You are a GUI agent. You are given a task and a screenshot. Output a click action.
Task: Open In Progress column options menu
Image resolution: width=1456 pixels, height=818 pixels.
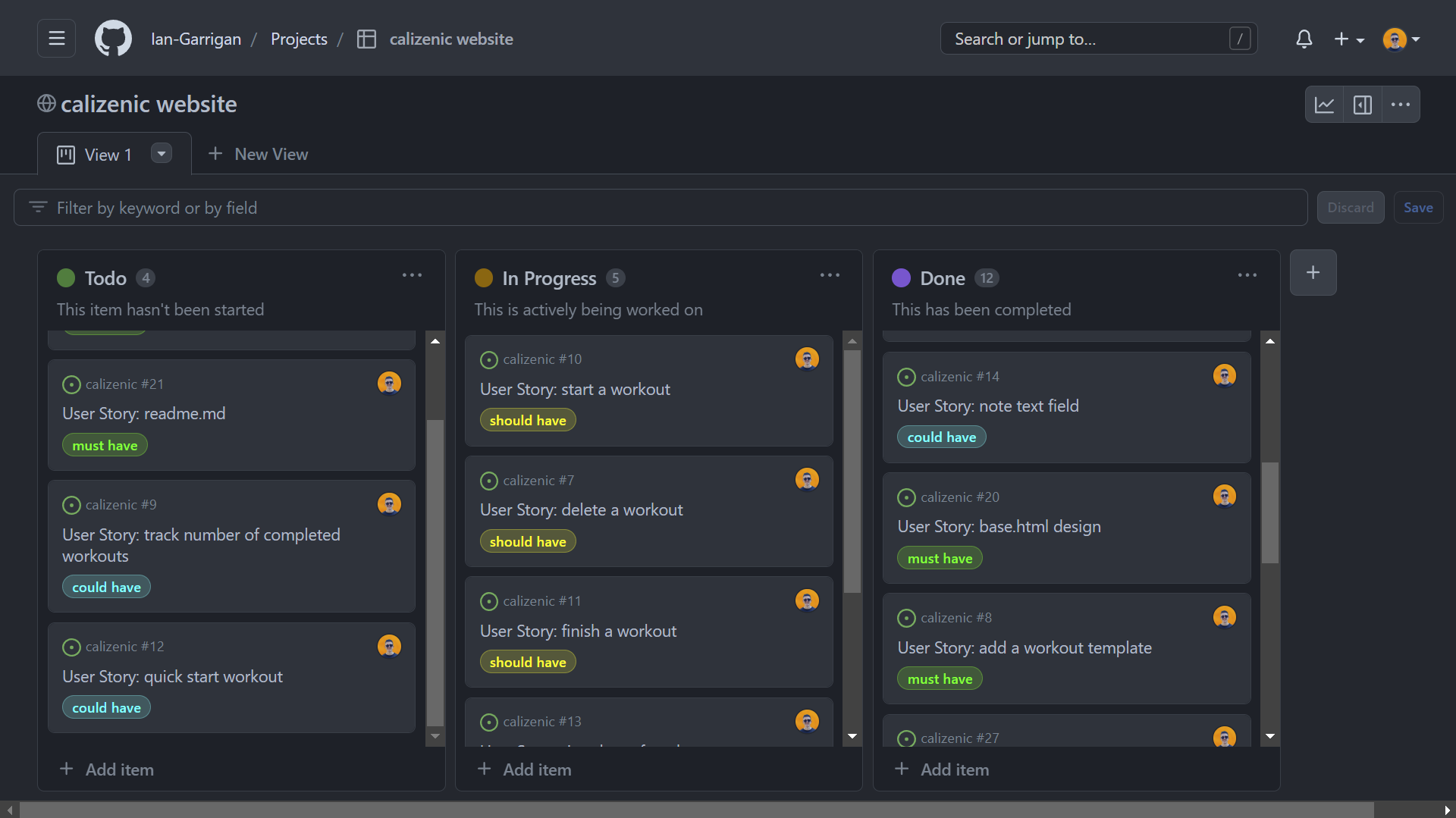pyautogui.click(x=830, y=275)
